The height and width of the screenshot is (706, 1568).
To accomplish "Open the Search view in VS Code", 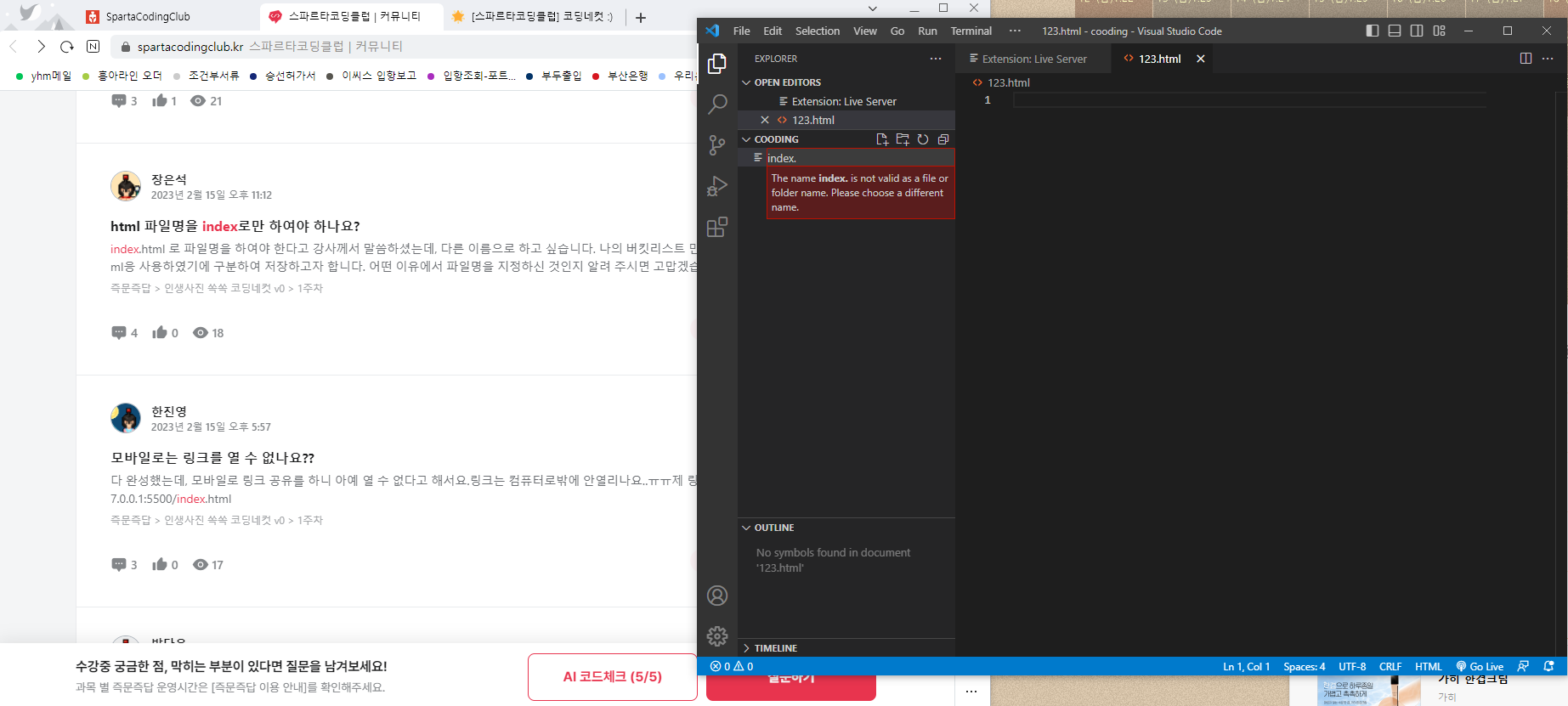I will coord(717,104).
